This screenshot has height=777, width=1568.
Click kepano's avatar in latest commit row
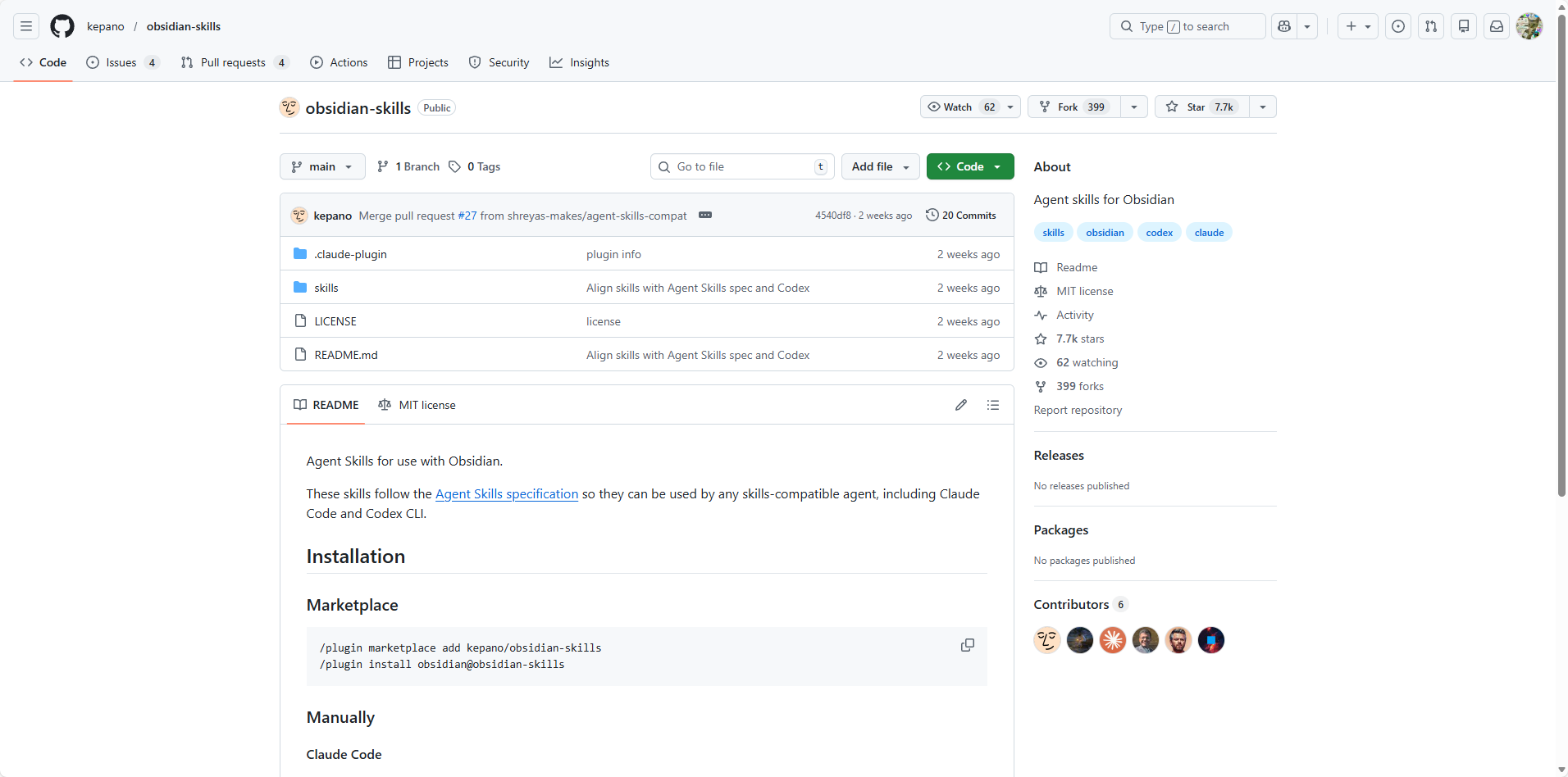tap(299, 216)
